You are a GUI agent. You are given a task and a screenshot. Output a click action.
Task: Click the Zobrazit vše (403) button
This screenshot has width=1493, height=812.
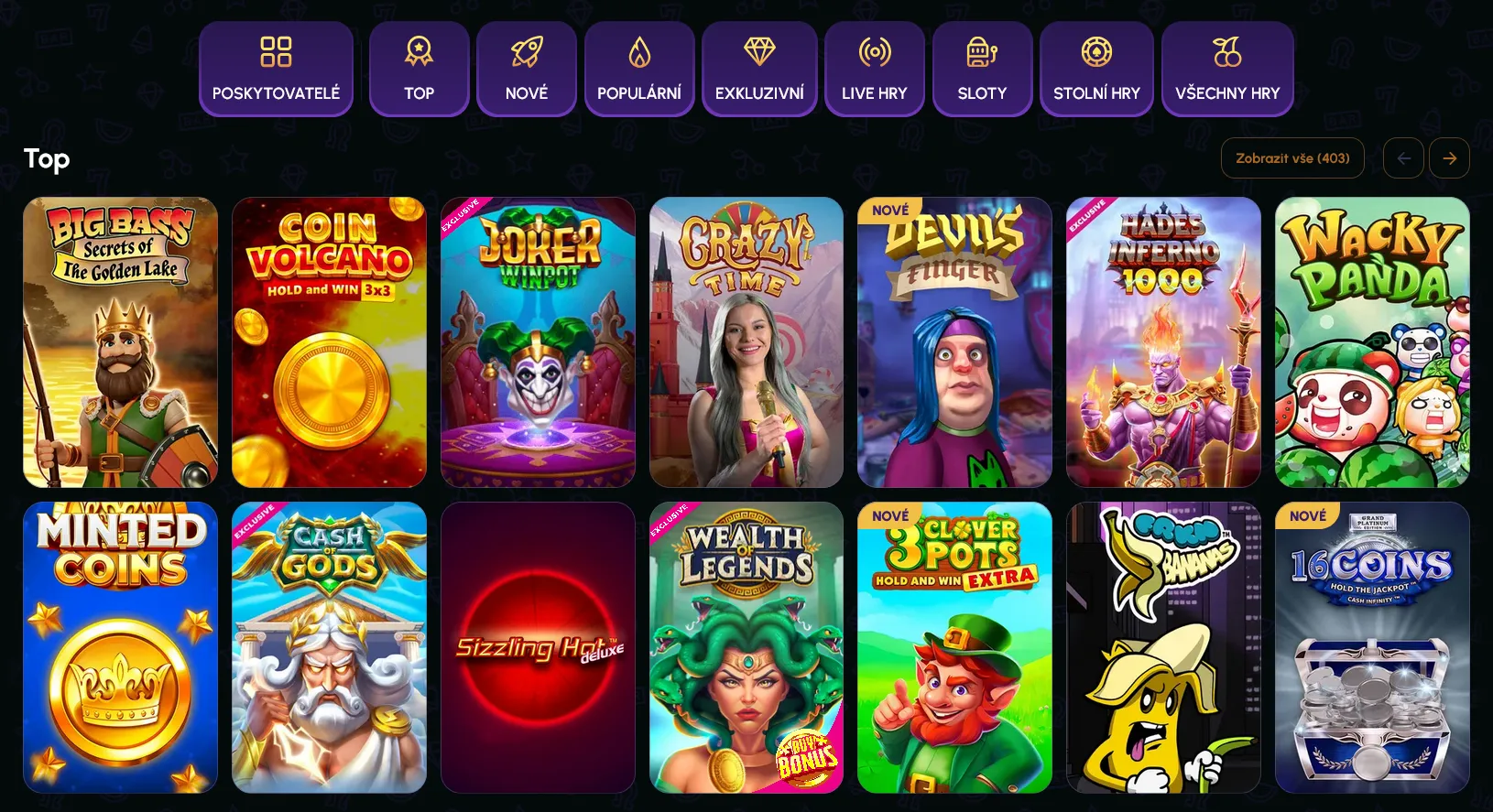tap(1292, 158)
